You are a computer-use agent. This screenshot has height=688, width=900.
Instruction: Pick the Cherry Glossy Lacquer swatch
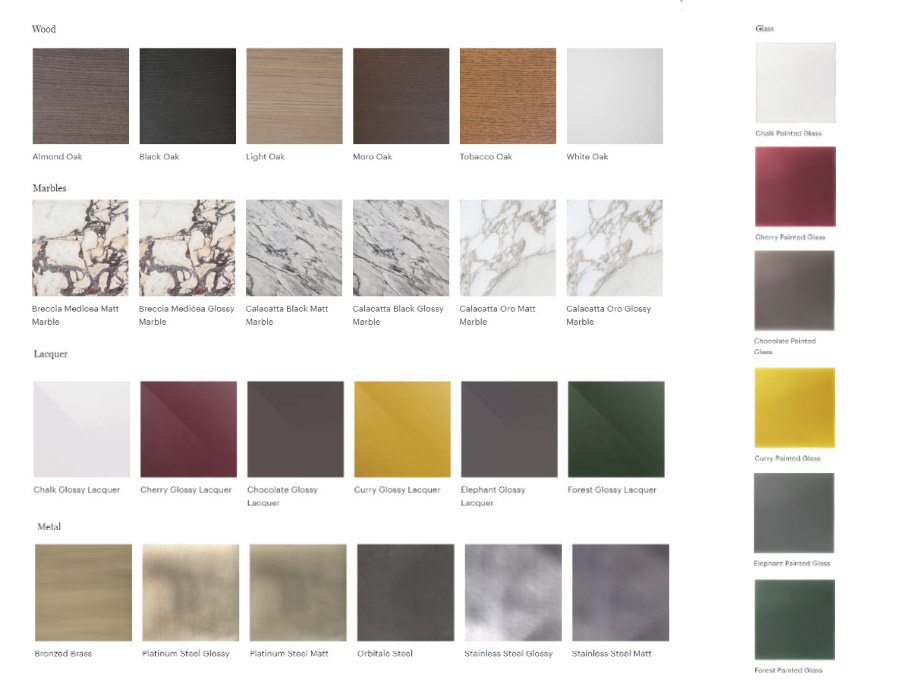point(188,429)
